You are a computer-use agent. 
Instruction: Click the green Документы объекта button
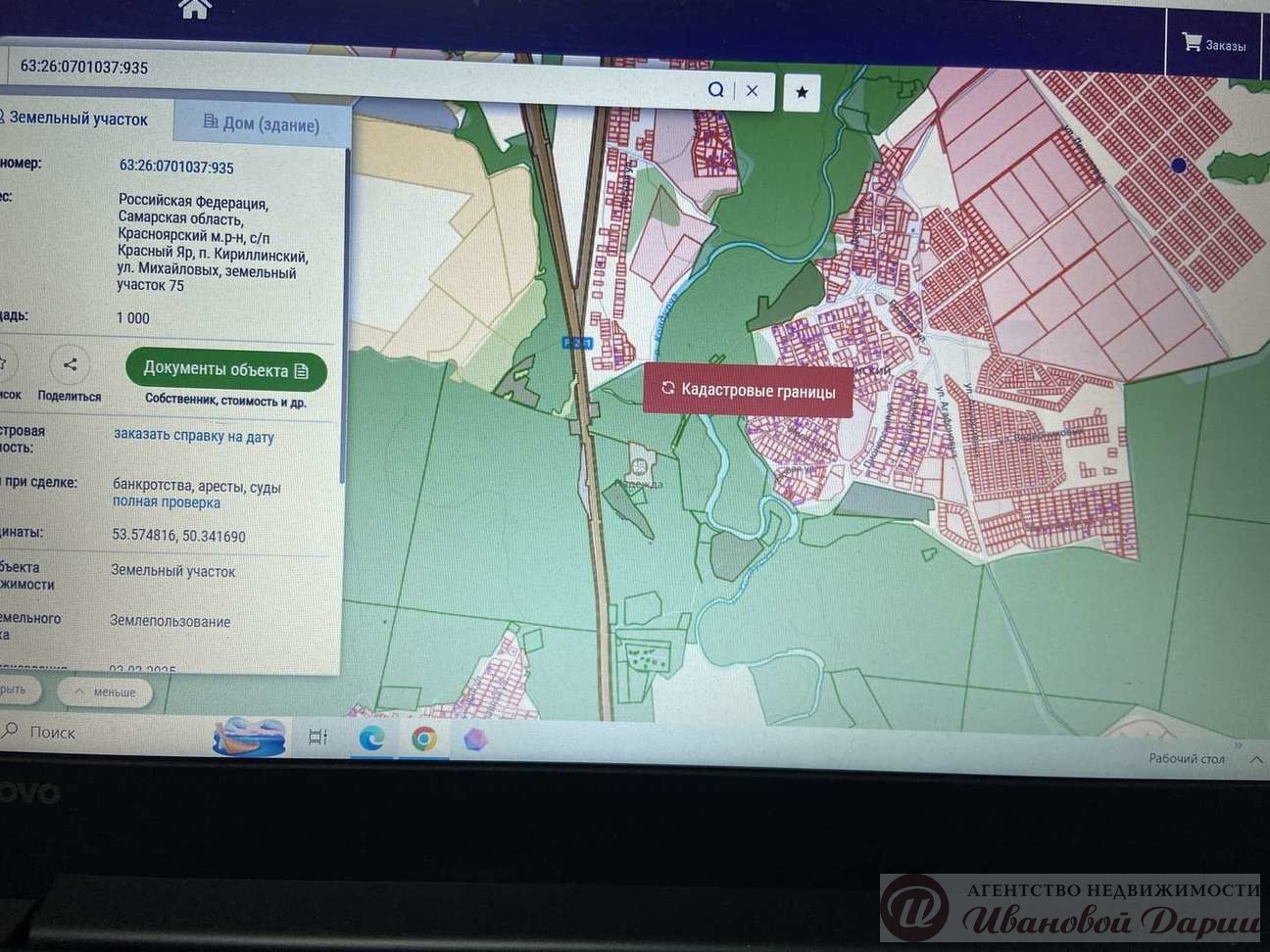pos(225,370)
